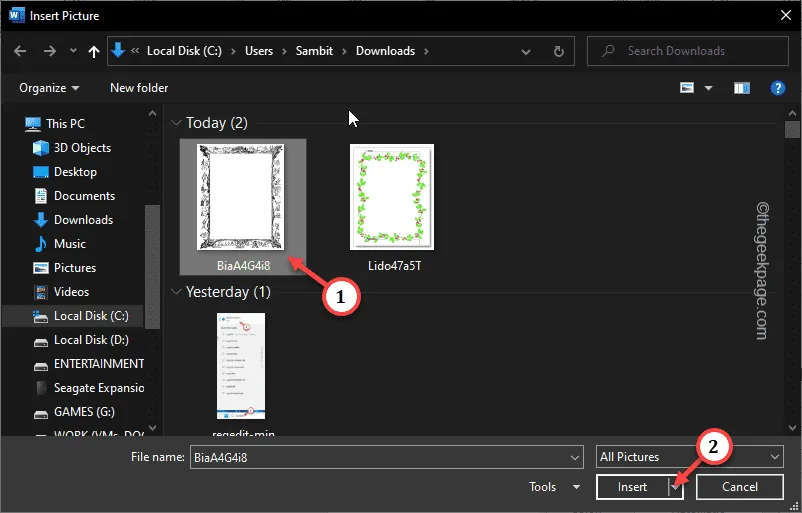Collapse the Yesterday (1) group
The height and width of the screenshot is (513, 802).
[x=176, y=292]
